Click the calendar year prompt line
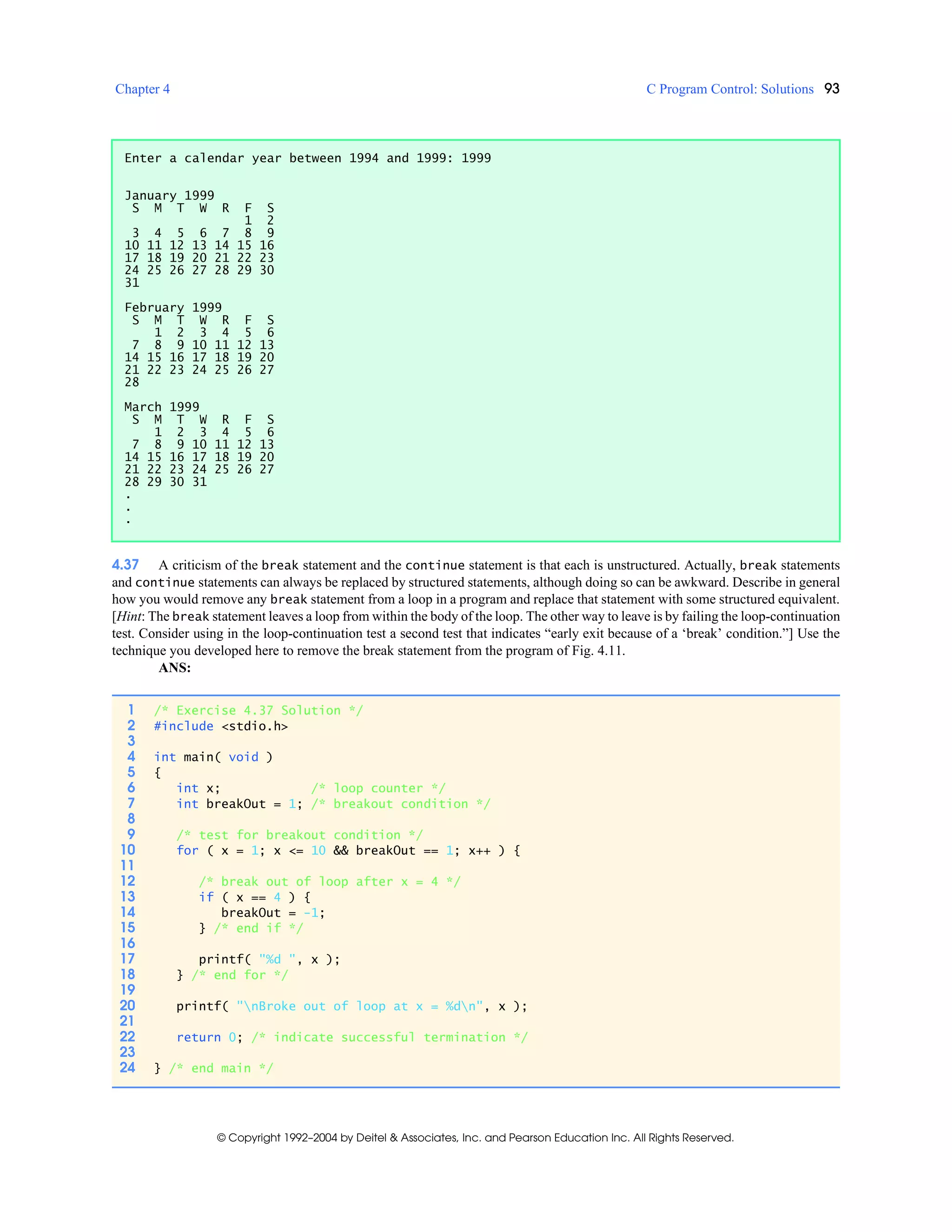 [307, 158]
